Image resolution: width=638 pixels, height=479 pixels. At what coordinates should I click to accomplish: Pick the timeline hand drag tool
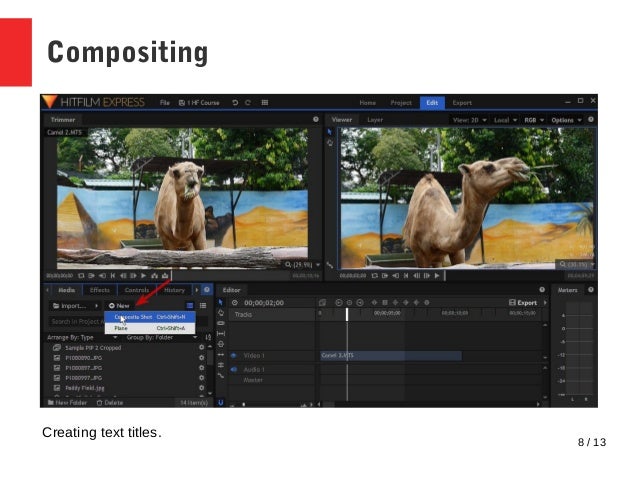pos(221,313)
